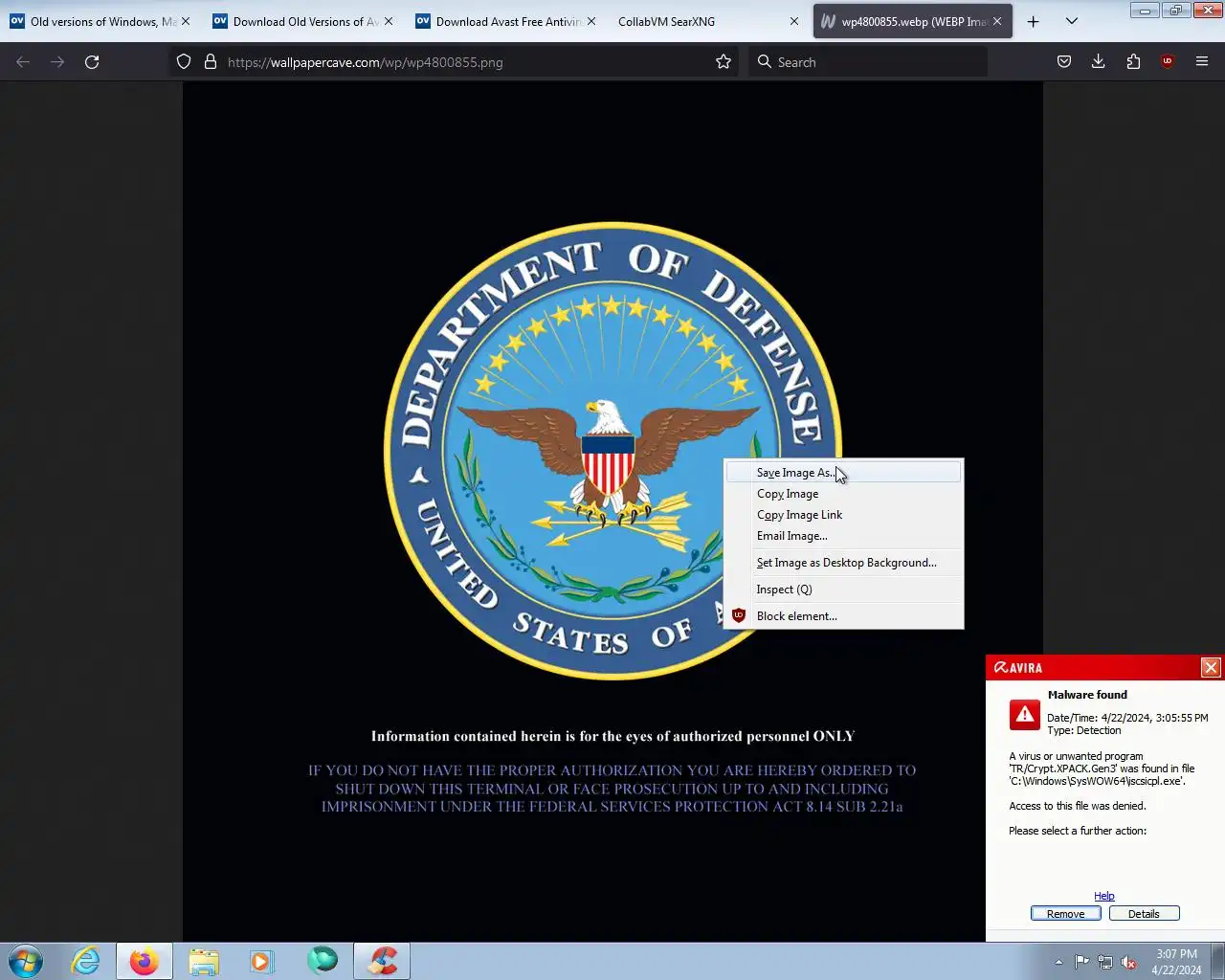
Task: Close the wp4800855.webp tab
Action: click(x=997, y=21)
